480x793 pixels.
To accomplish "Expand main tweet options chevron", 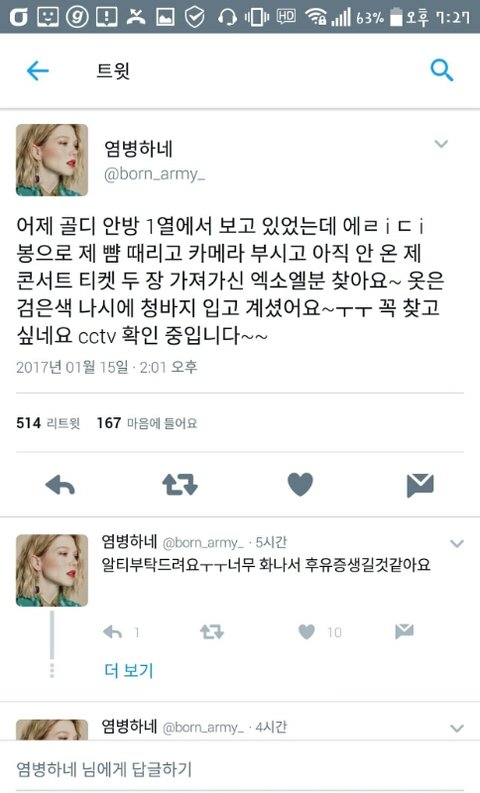I will click(441, 144).
